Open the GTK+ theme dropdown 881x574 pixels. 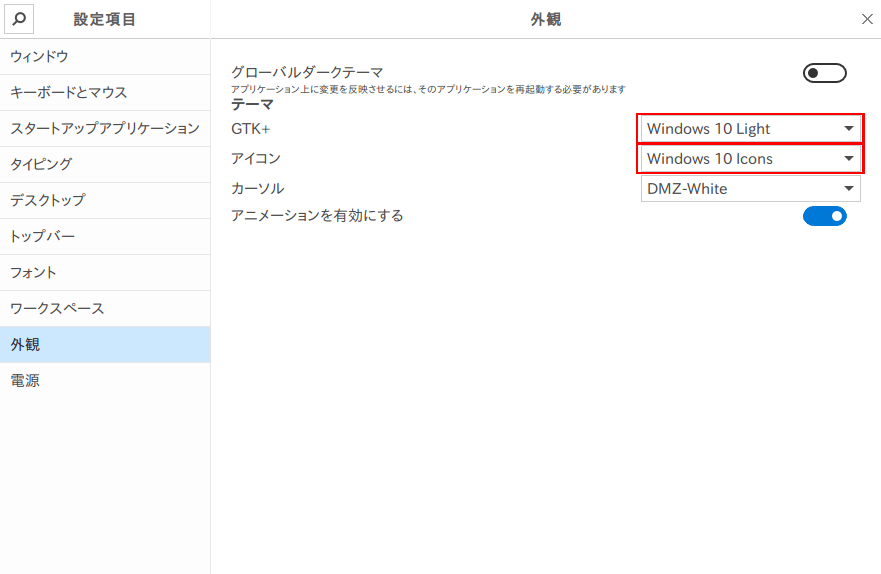pyautogui.click(x=750, y=129)
